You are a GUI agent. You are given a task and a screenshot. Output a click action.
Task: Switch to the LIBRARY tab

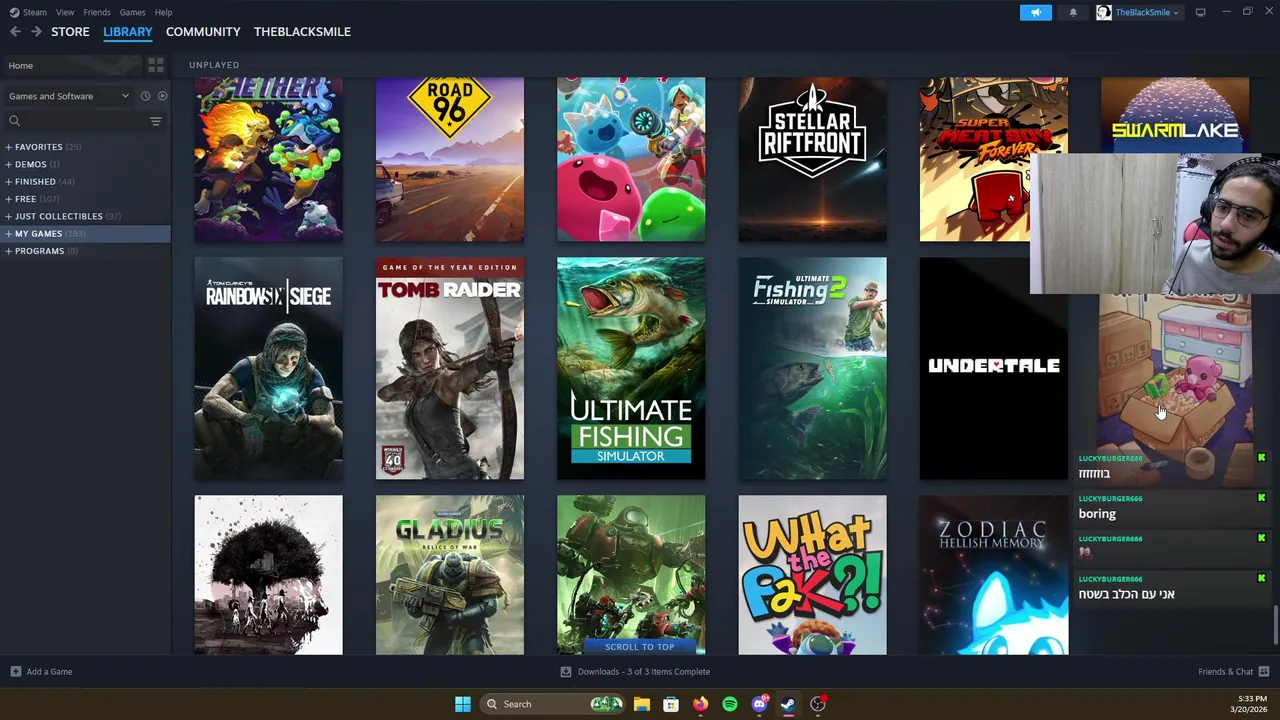[128, 32]
